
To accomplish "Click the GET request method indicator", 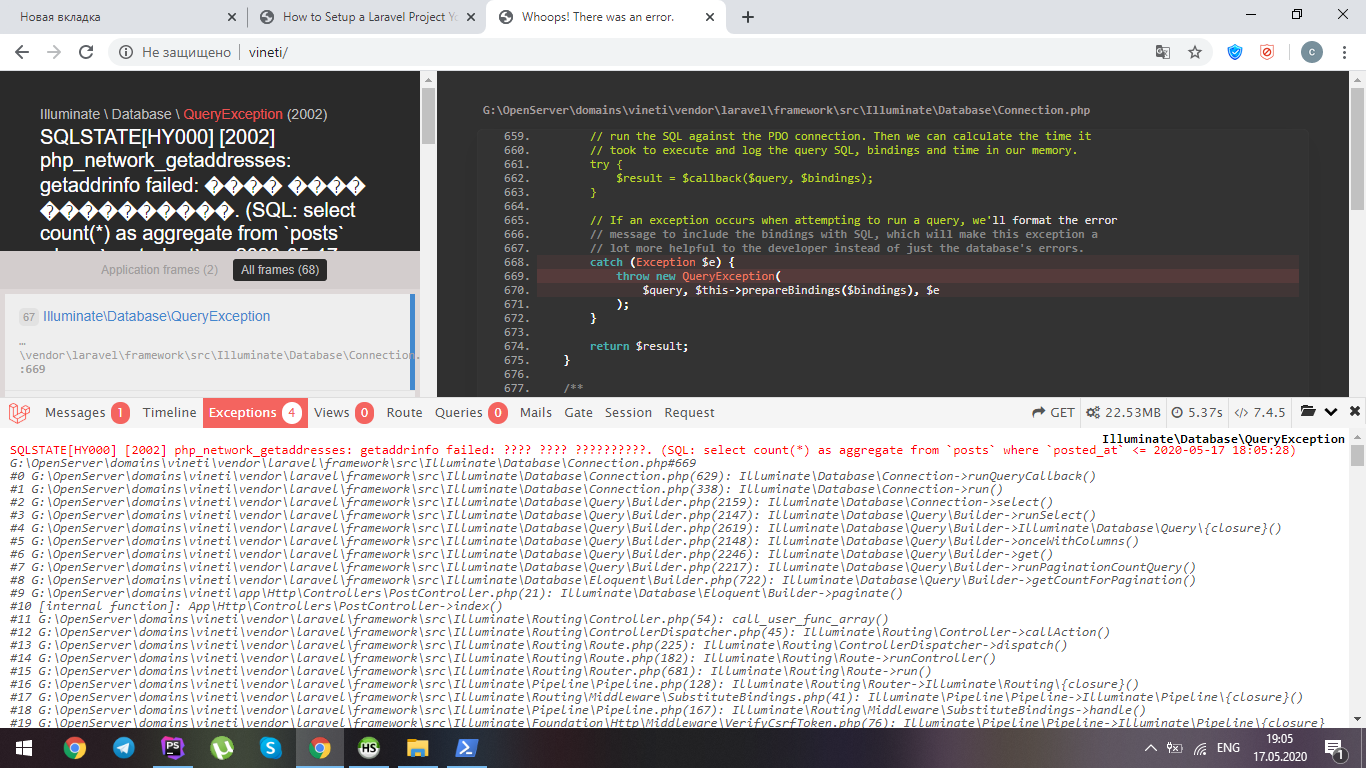I will tap(1053, 412).
